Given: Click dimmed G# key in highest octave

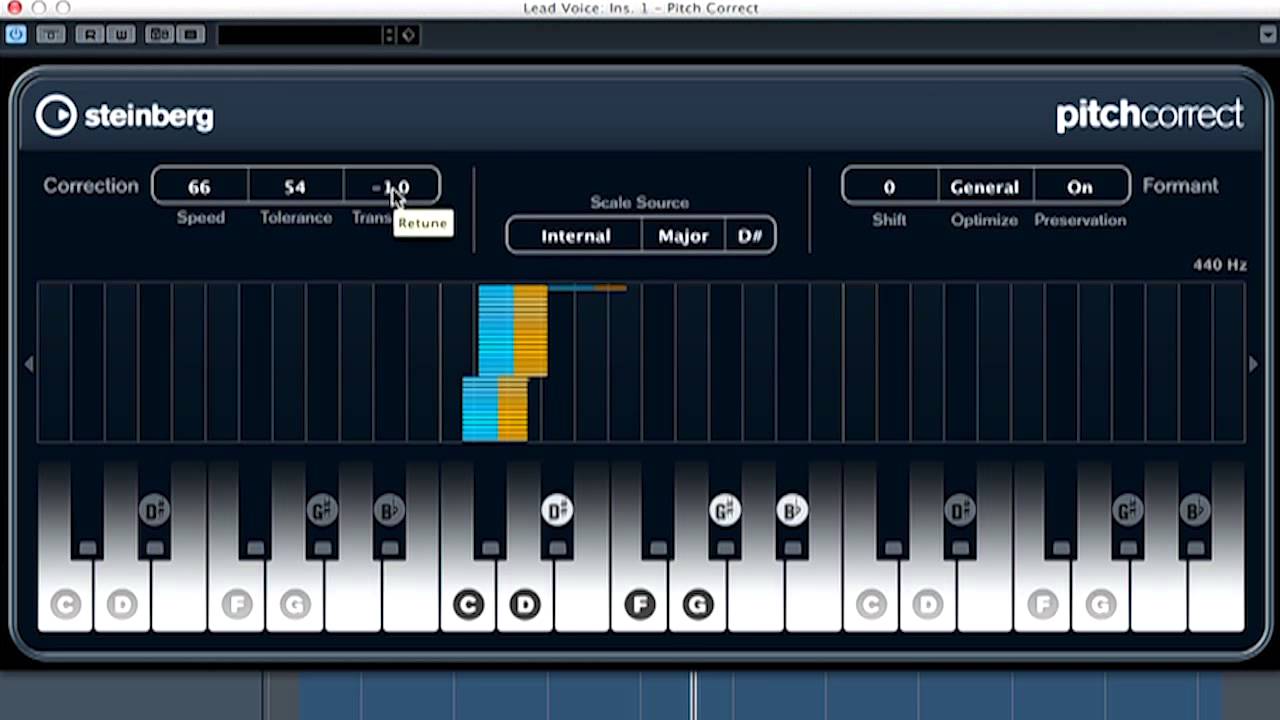Looking at the screenshot, I should (x=1128, y=511).
